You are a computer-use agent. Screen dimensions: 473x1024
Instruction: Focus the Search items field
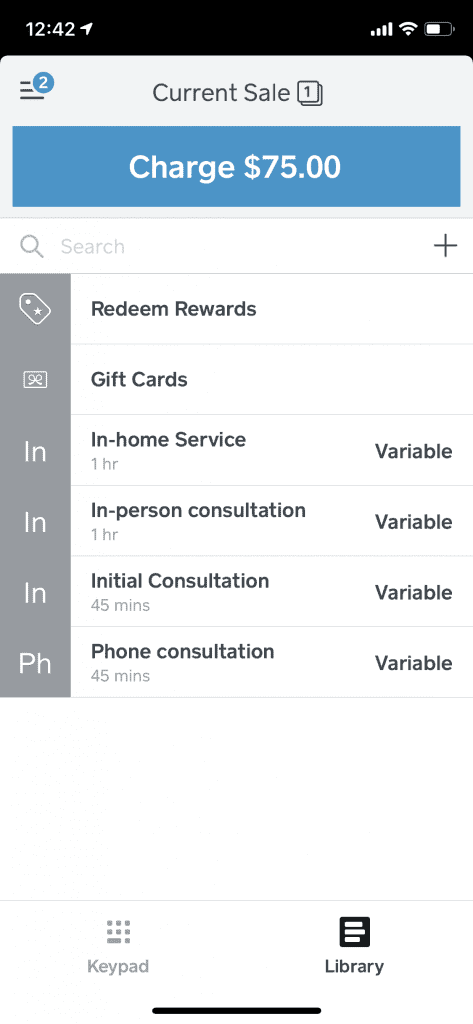[x=236, y=246]
